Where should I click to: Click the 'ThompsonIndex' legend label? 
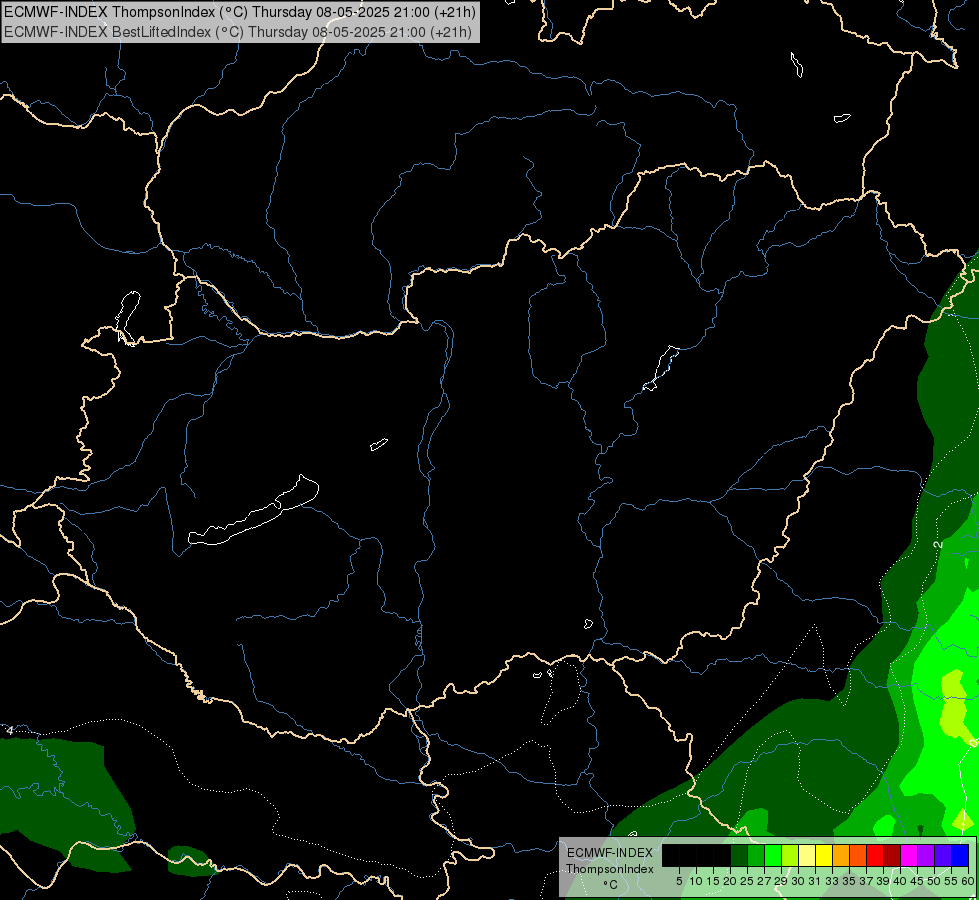click(610, 869)
